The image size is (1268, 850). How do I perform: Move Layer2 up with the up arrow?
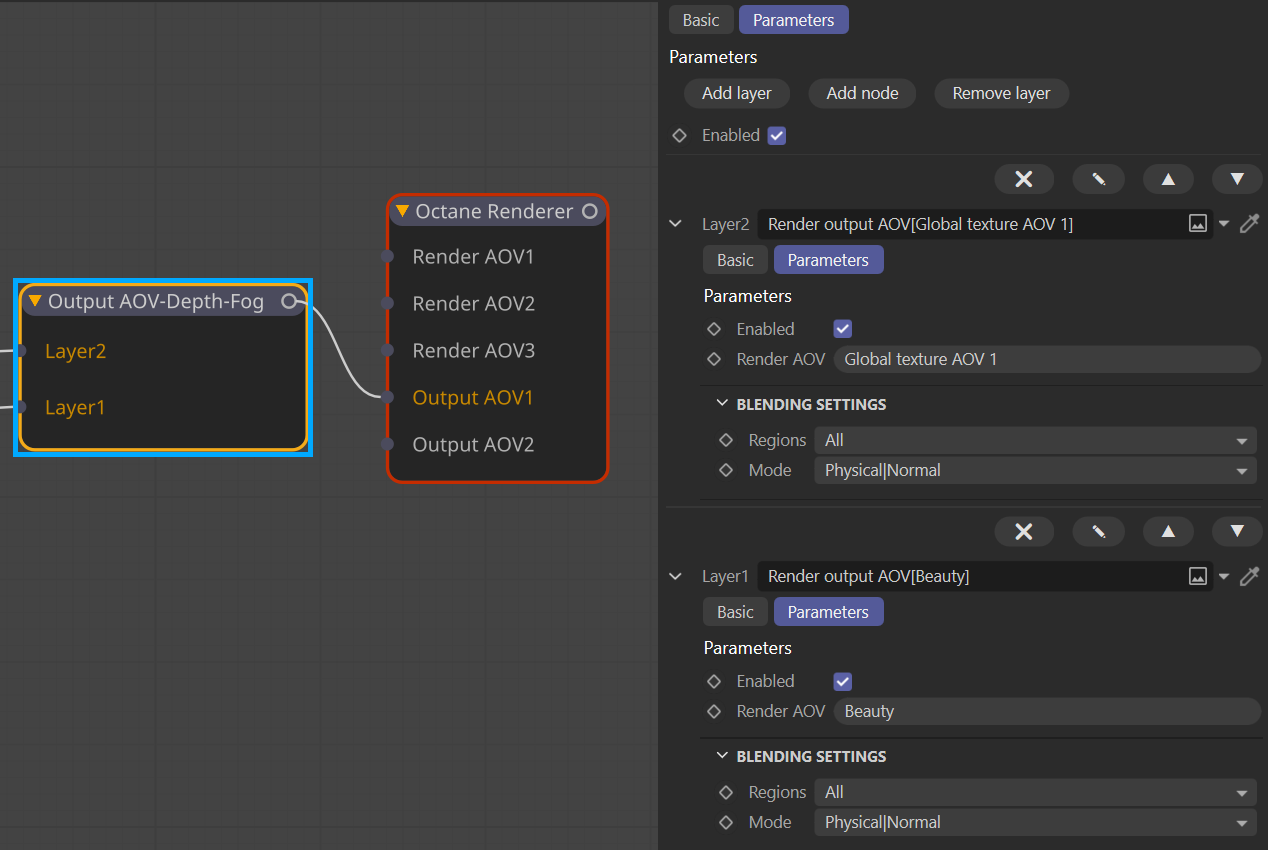1168,179
